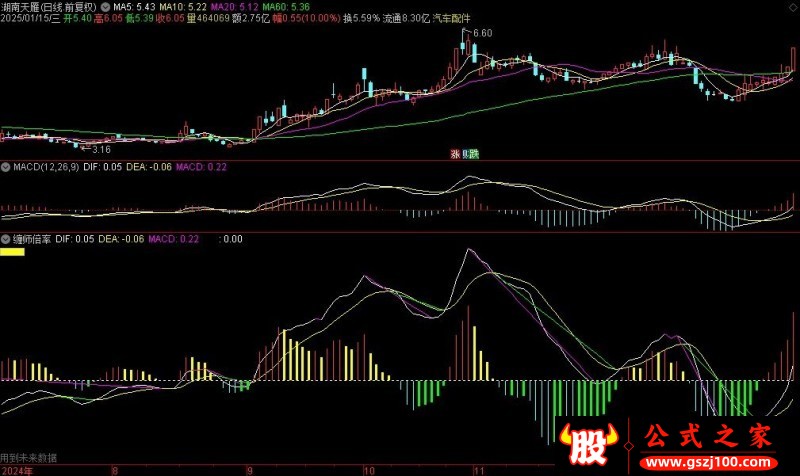Select the 2024年 year label on axis
The width and height of the screenshot is (800, 476).
[17, 470]
